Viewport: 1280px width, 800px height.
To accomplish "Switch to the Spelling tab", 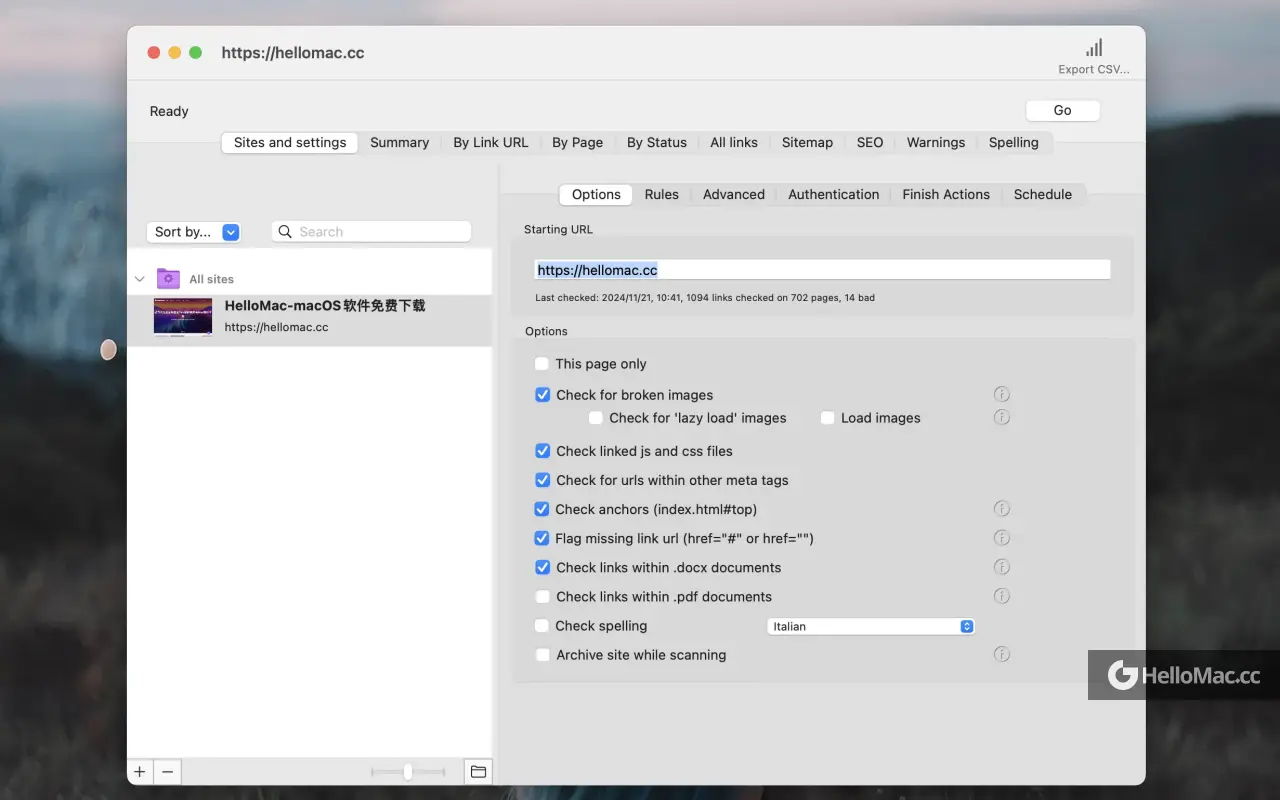I will pos(1013,143).
